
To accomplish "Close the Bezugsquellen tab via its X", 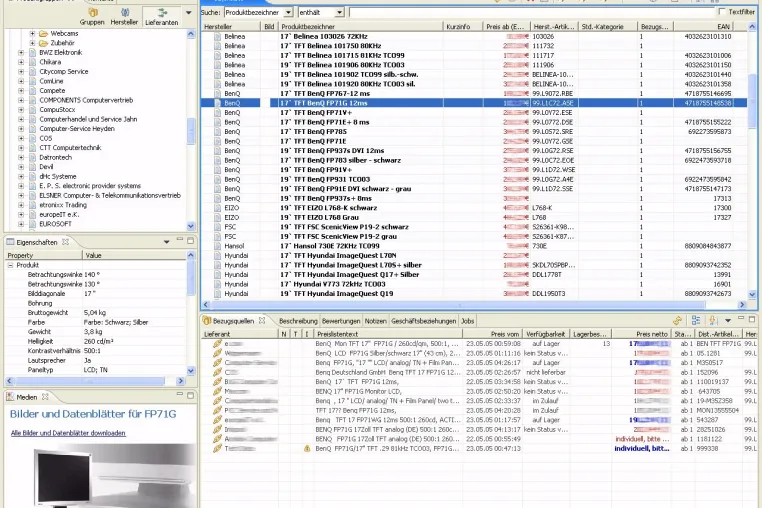I will (262, 320).
